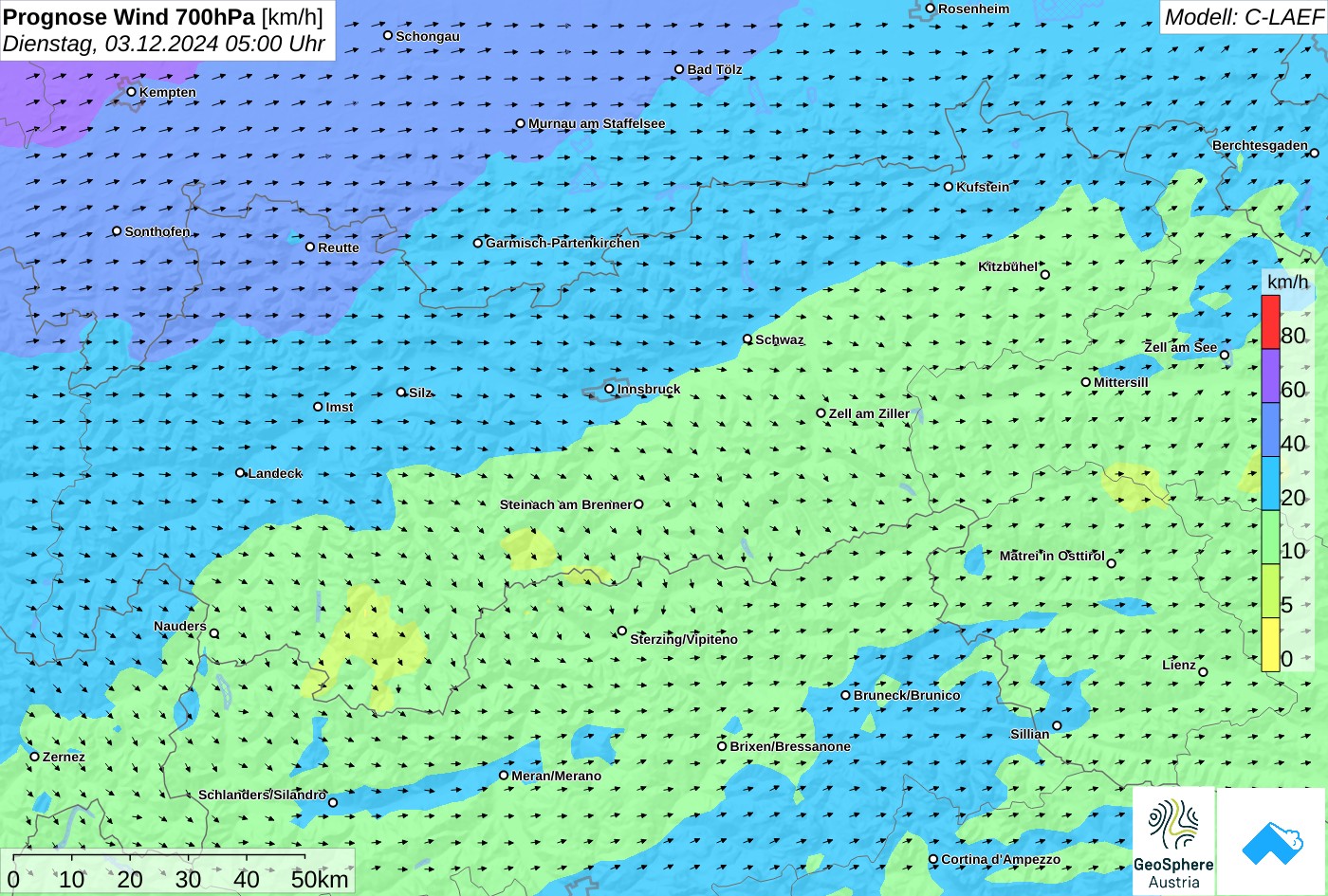1328x896 pixels.
Task: Click the 'Meran/Merano' label
Action: (x=557, y=776)
